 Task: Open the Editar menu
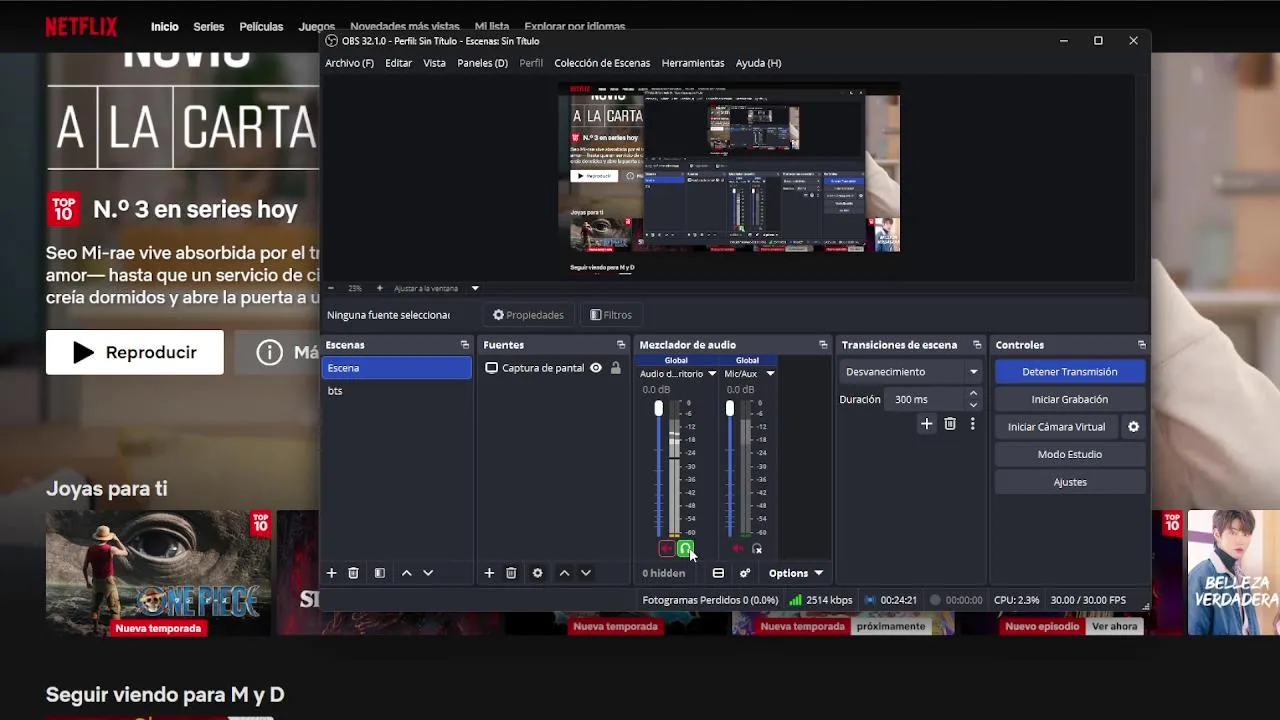pos(398,63)
